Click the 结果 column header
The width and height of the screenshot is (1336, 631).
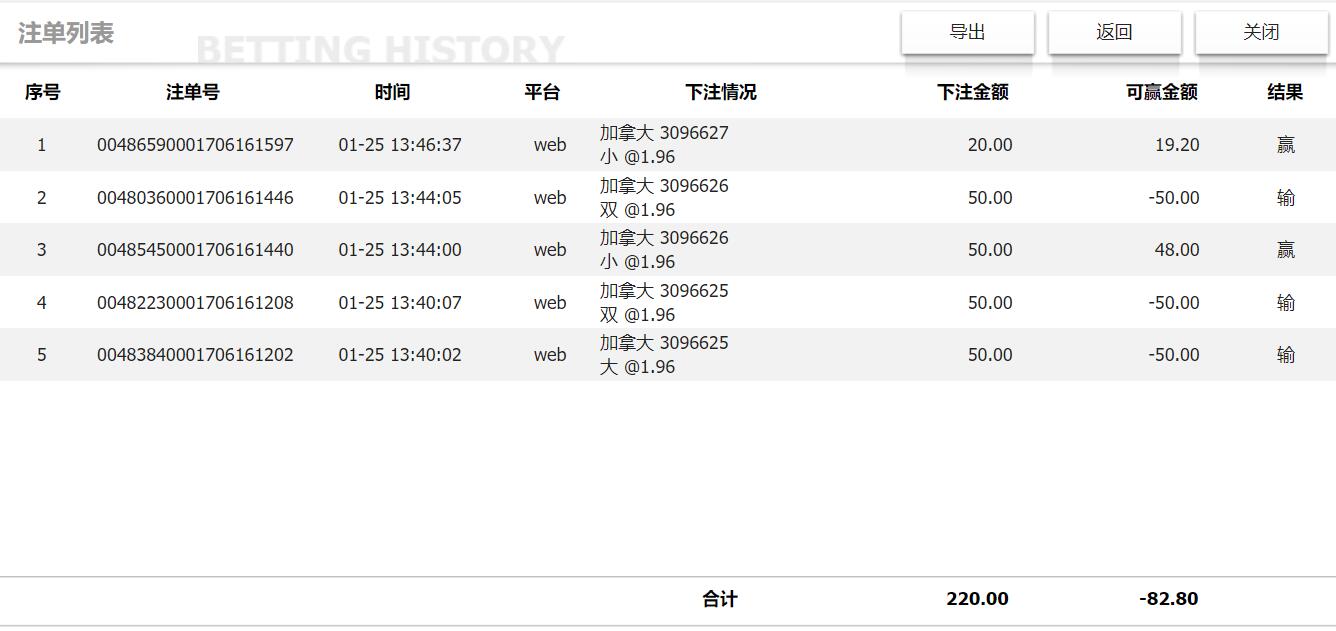(1285, 92)
